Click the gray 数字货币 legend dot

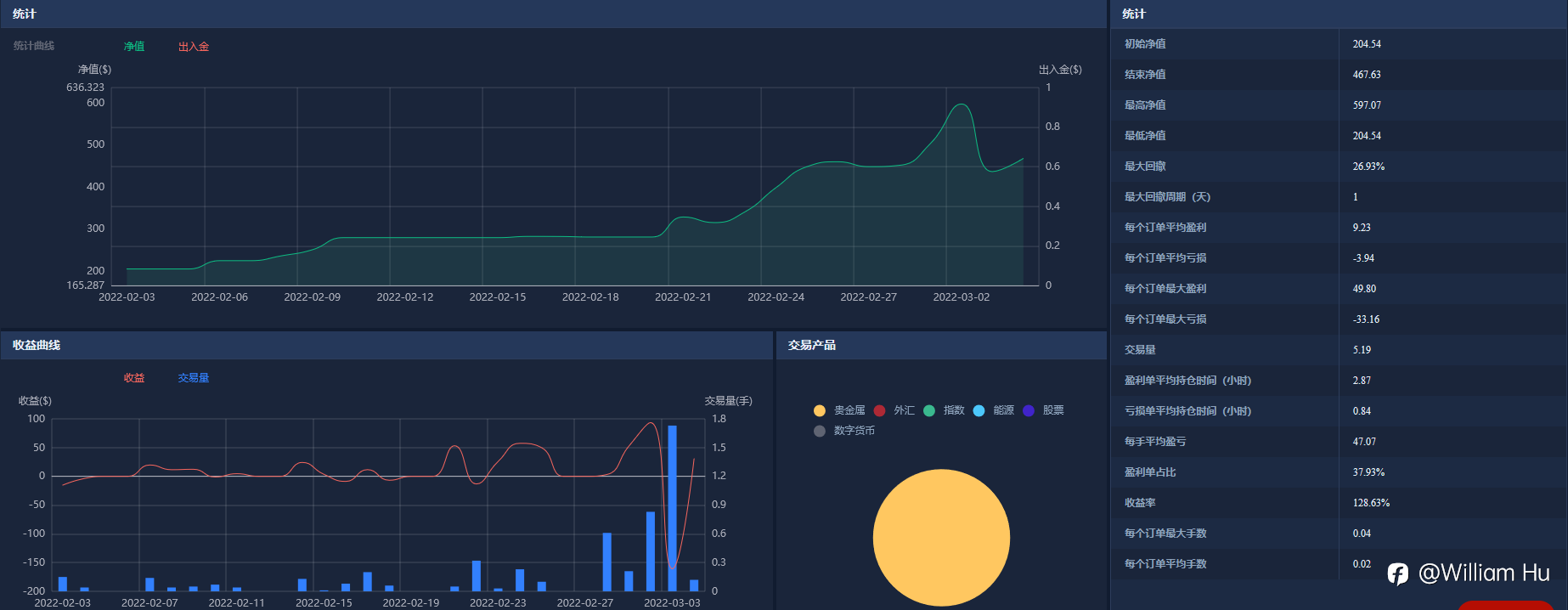click(820, 431)
